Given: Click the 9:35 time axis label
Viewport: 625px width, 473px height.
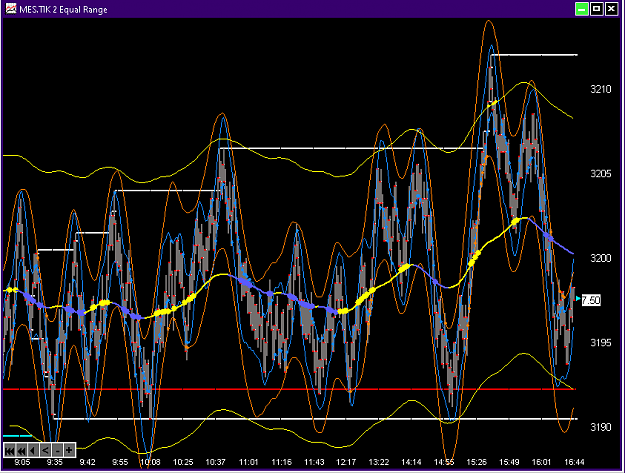Looking at the screenshot, I should pyautogui.click(x=55, y=462).
